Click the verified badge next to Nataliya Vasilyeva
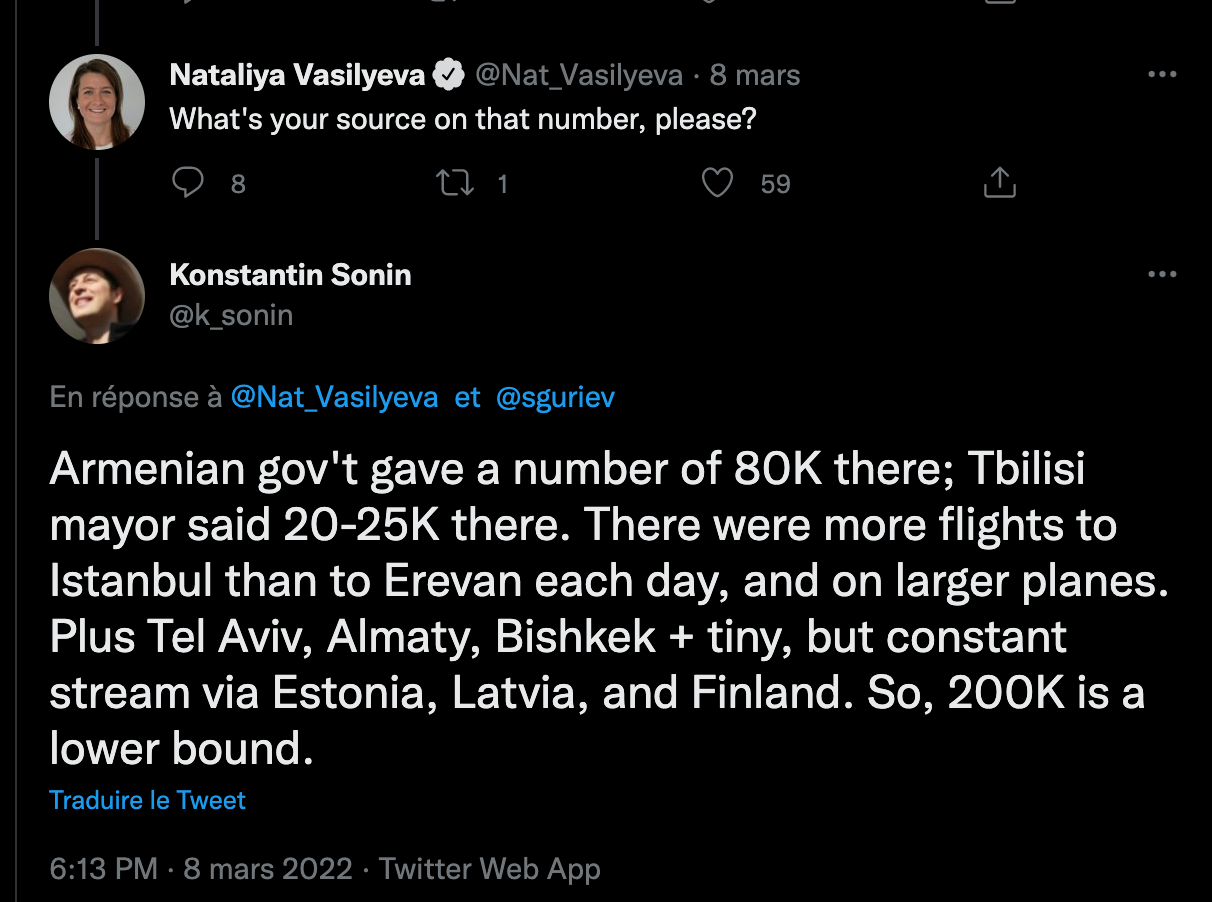The image size is (1212, 902). [448, 75]
